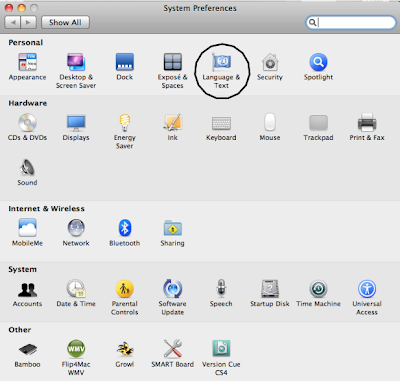Click the Show All button
Screen dimensions: 400x381
(x=65, y=22)
